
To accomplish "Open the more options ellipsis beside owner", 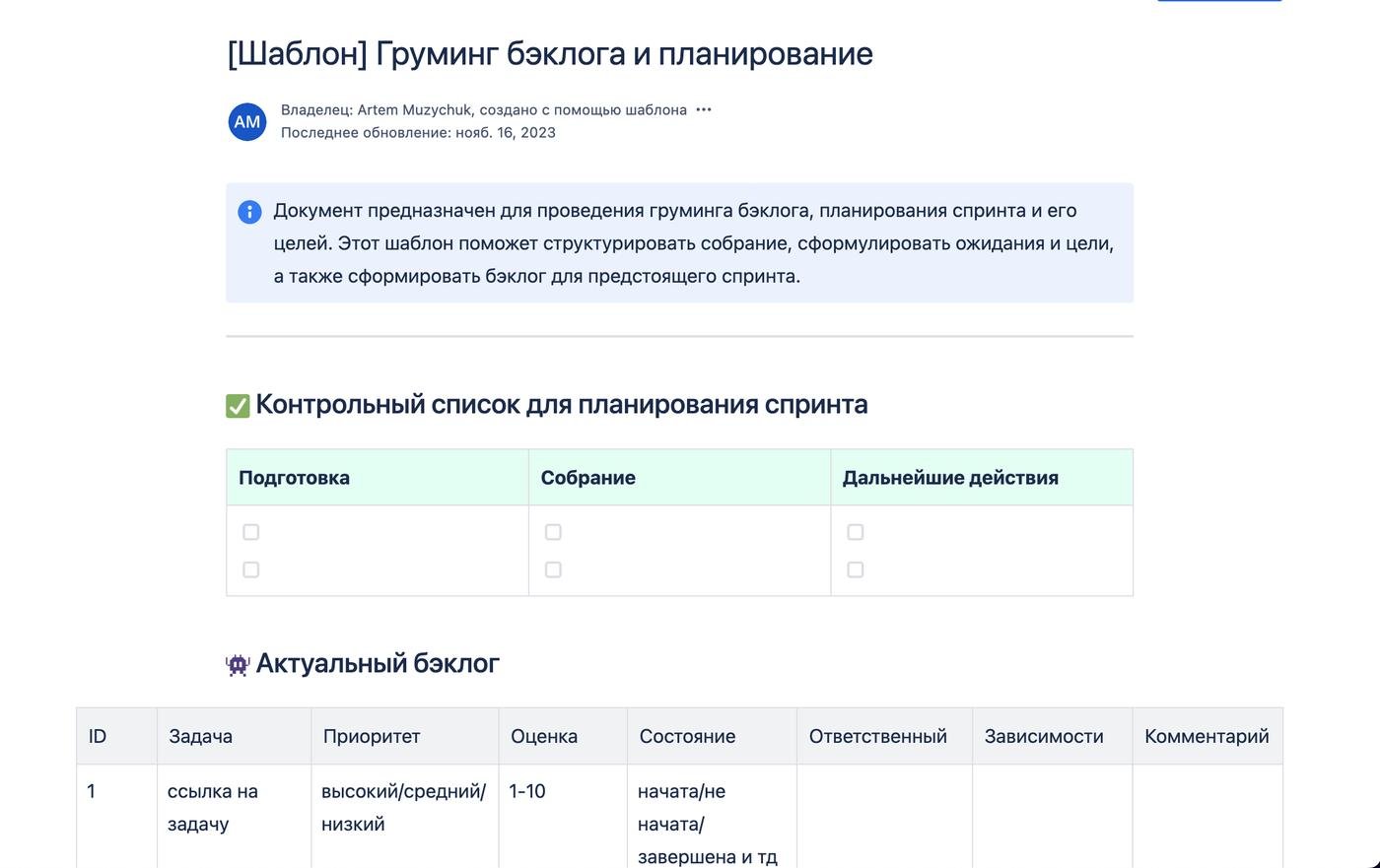I will click(703, 109).
